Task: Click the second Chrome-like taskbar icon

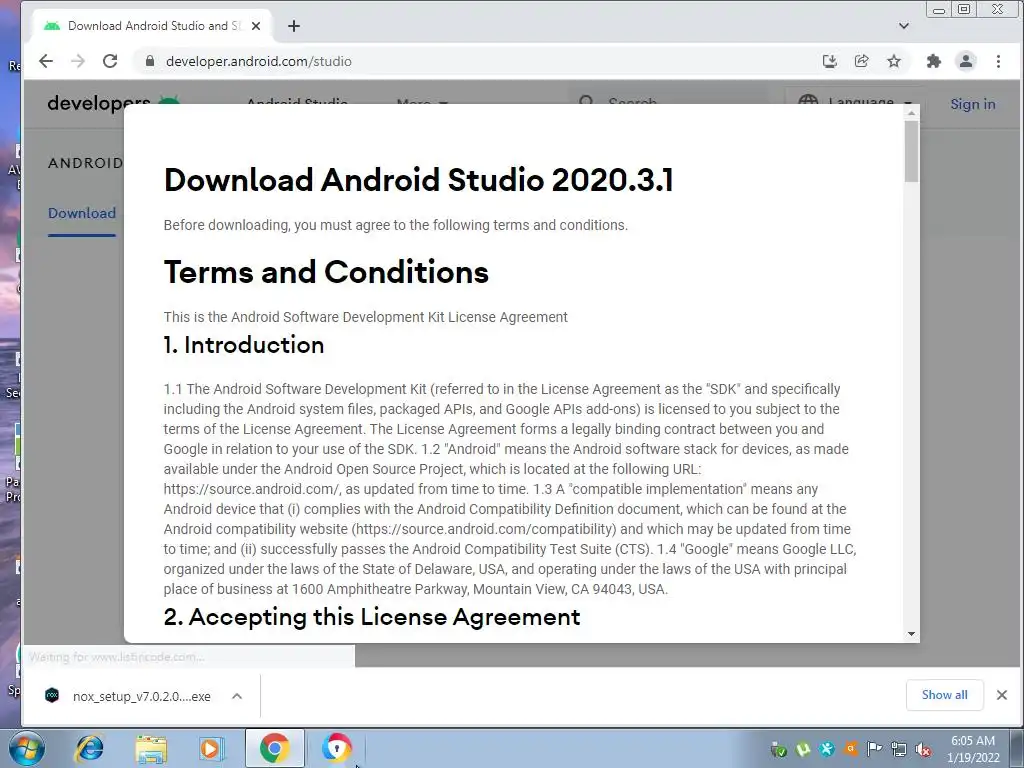Action: click(x=336, y=748)
